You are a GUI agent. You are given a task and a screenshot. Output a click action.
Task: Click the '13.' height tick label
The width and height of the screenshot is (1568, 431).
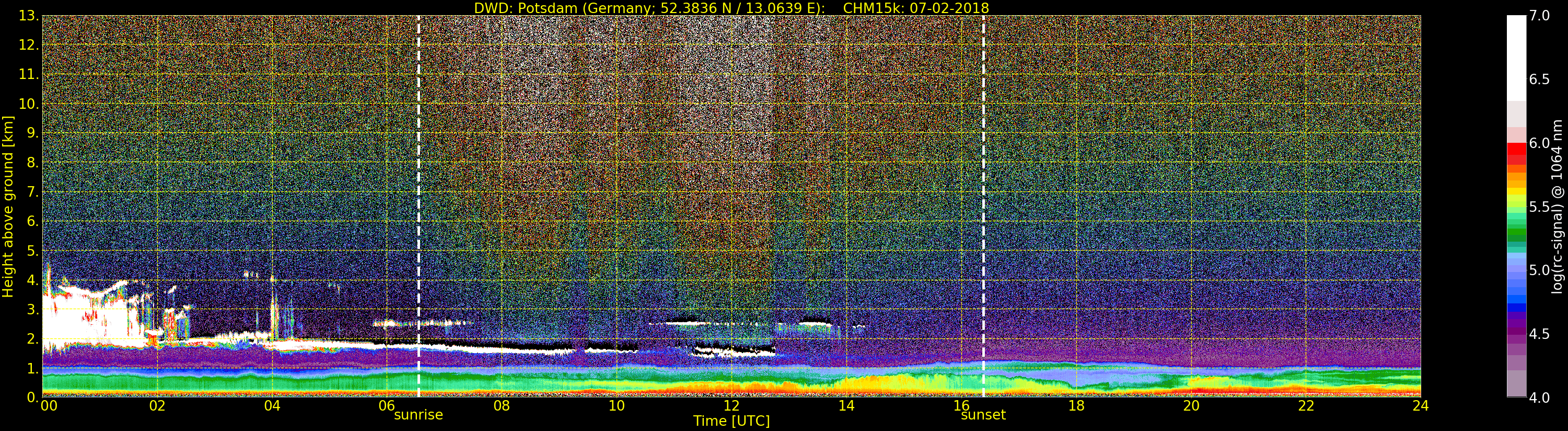[x=29, y=16]
